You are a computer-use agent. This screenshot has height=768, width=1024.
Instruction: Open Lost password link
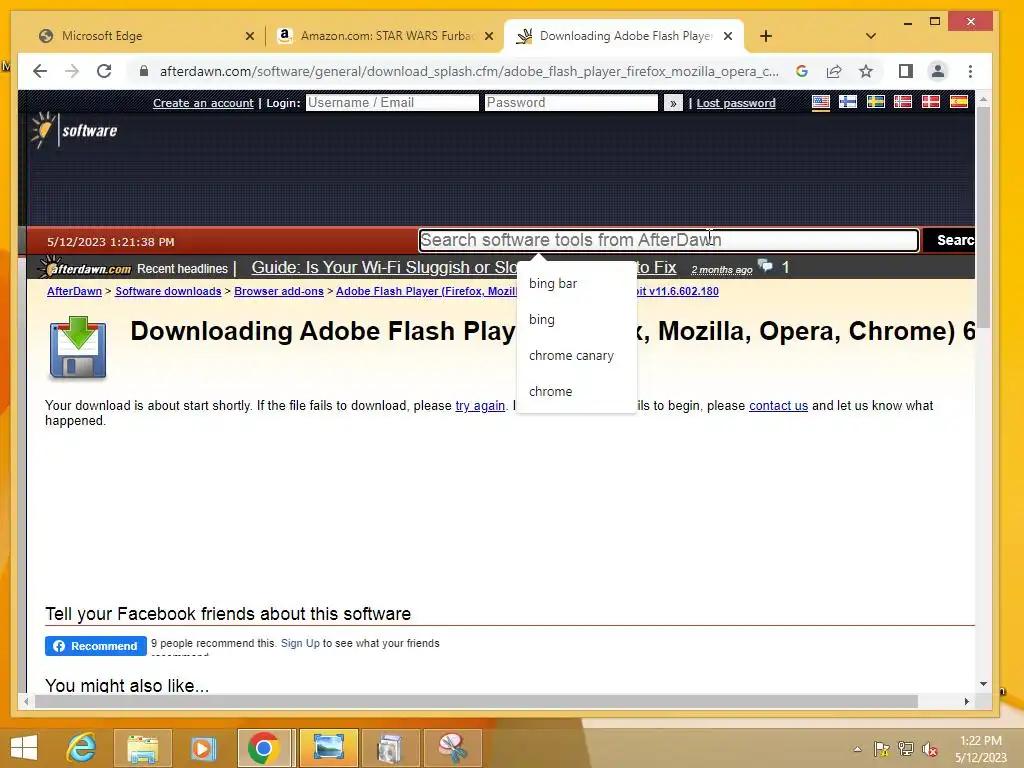point(736,103)
